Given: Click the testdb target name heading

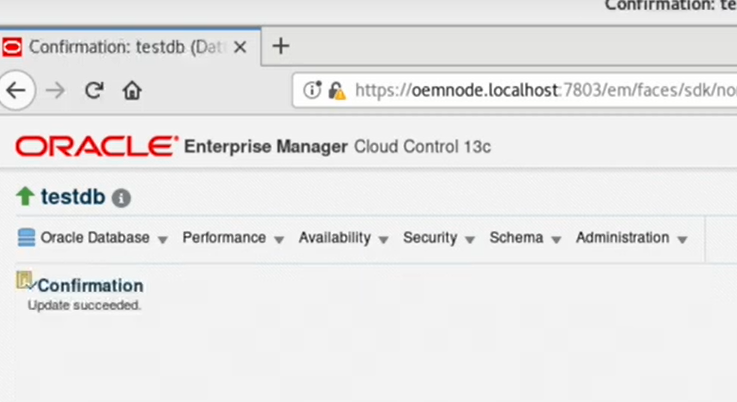Looking at the screenshot, I should tap(72, 197).
